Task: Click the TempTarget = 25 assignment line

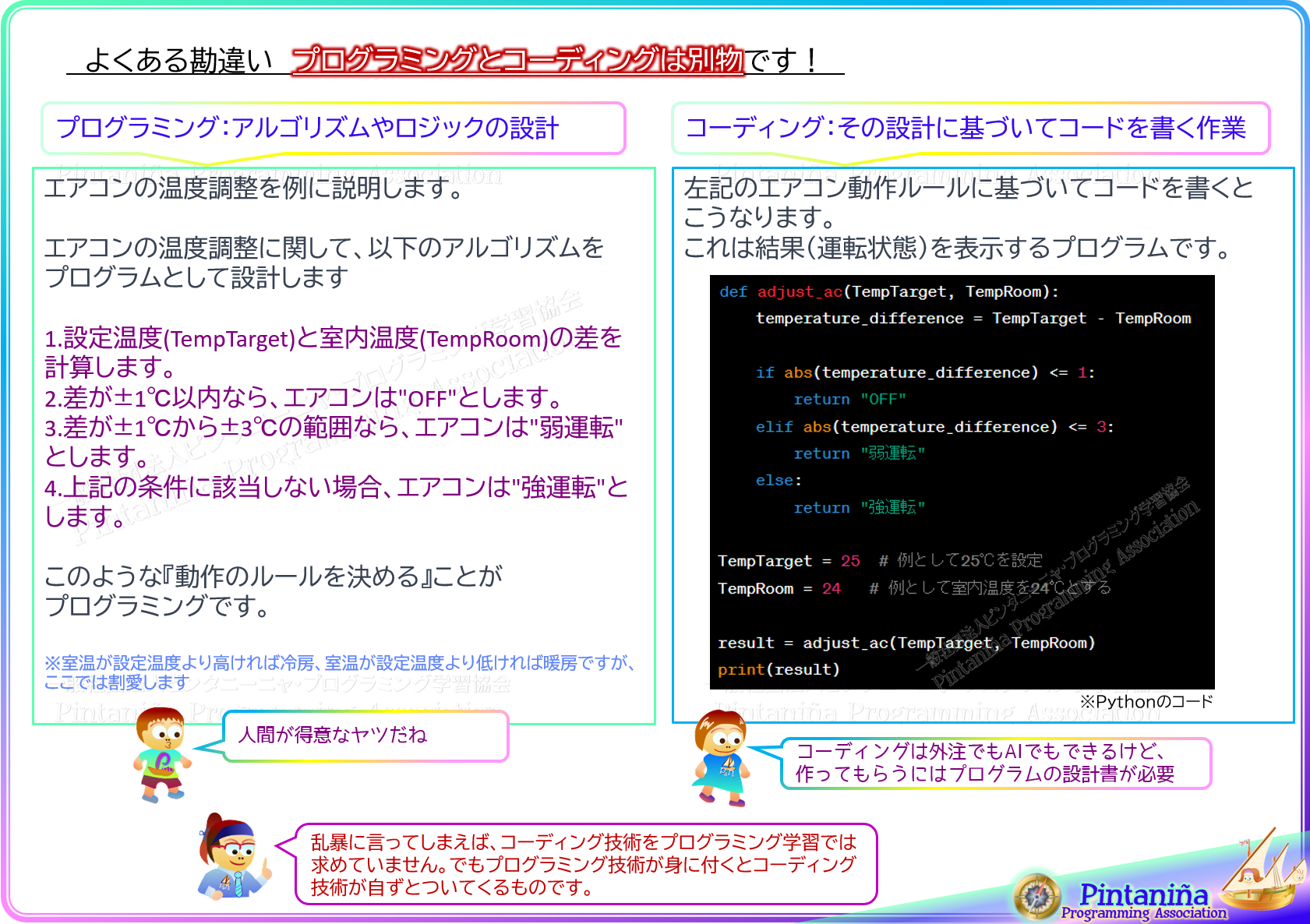Action: point(789,561)
